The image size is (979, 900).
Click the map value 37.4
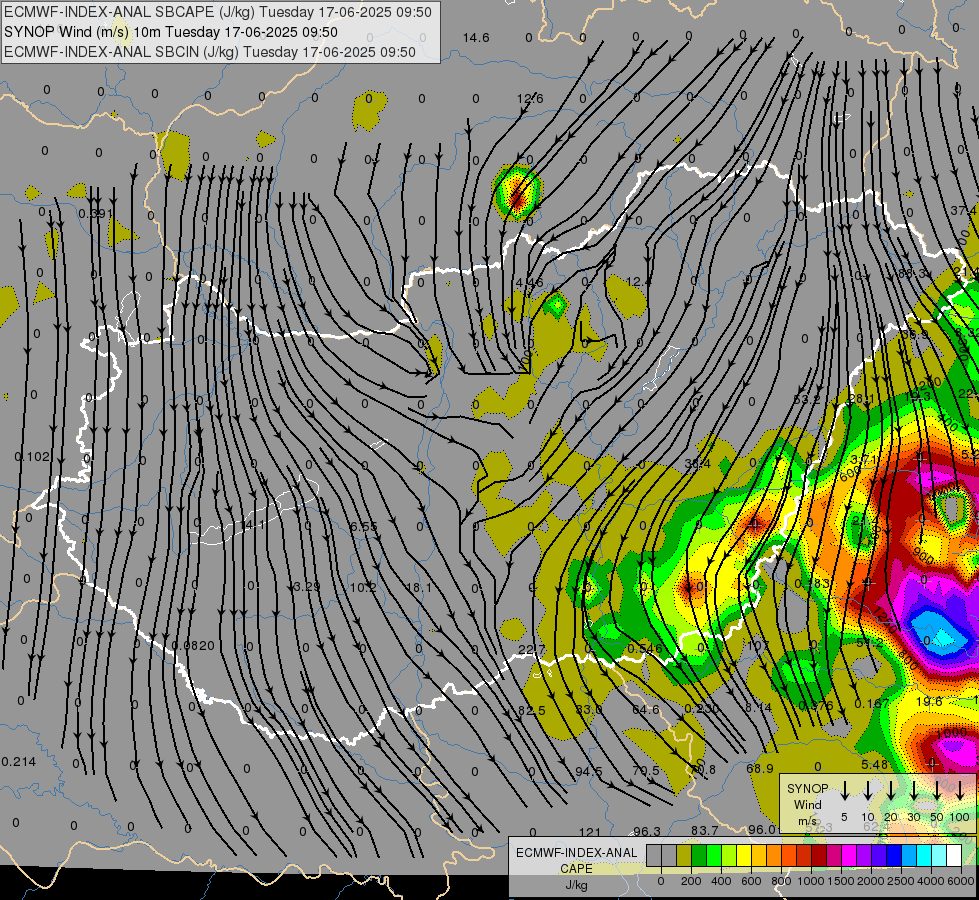click(963, 211)
